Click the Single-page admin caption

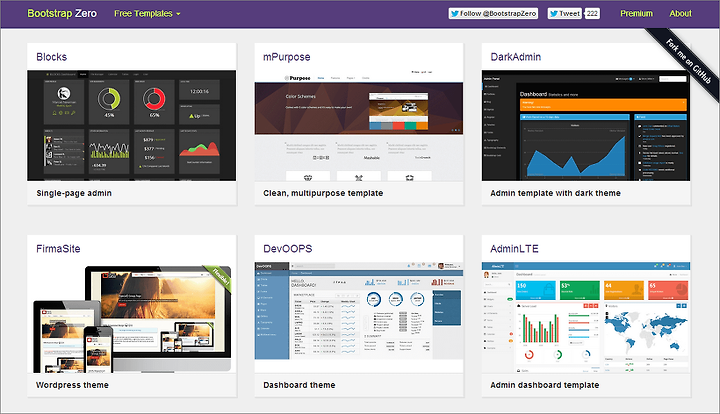click(74, 193)
